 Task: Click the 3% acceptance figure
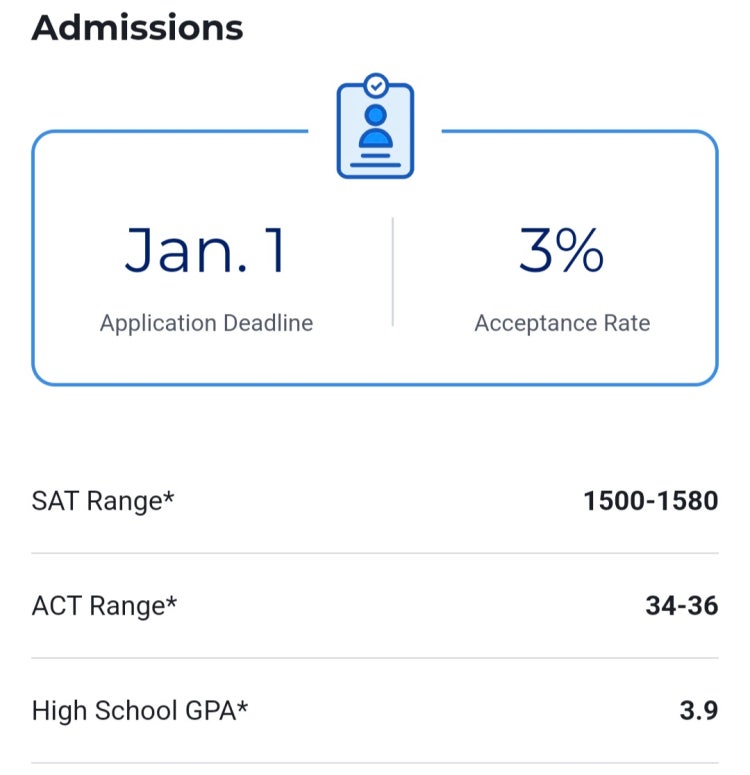562,250
